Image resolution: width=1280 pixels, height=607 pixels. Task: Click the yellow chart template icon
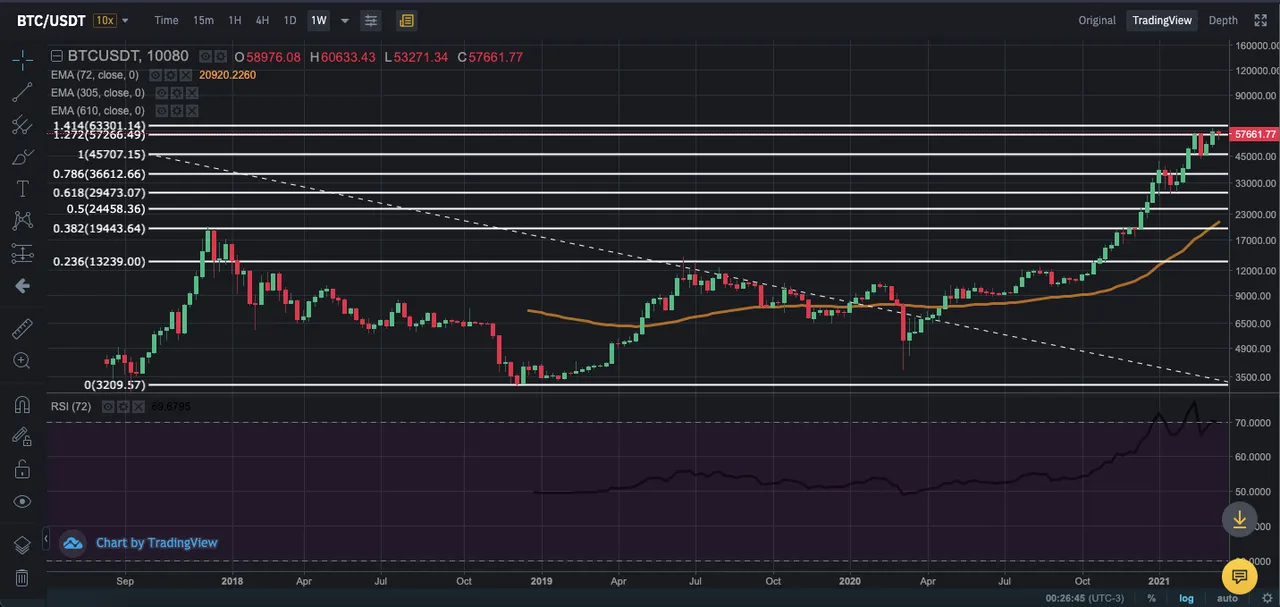coord(406,20)
